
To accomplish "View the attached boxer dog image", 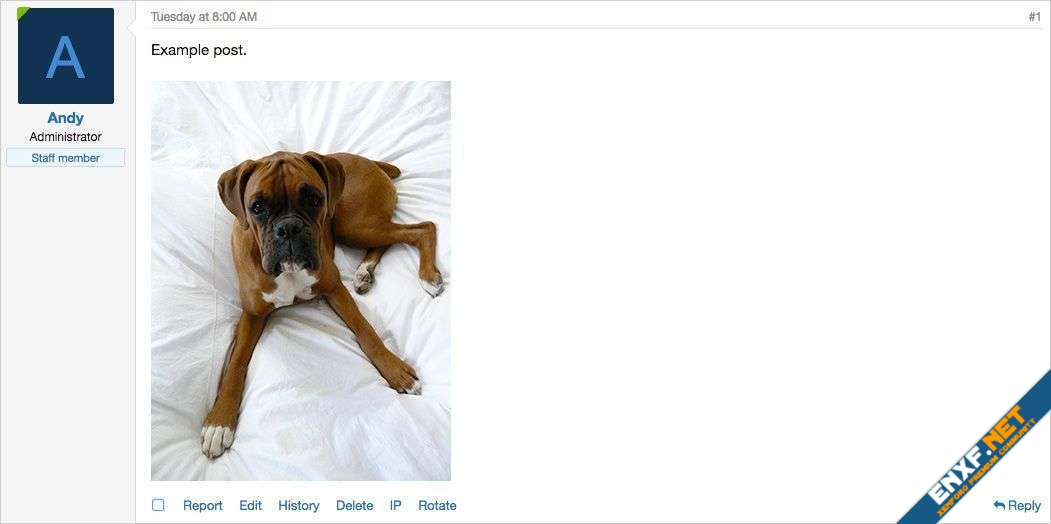I will click(x=301, y=281).
